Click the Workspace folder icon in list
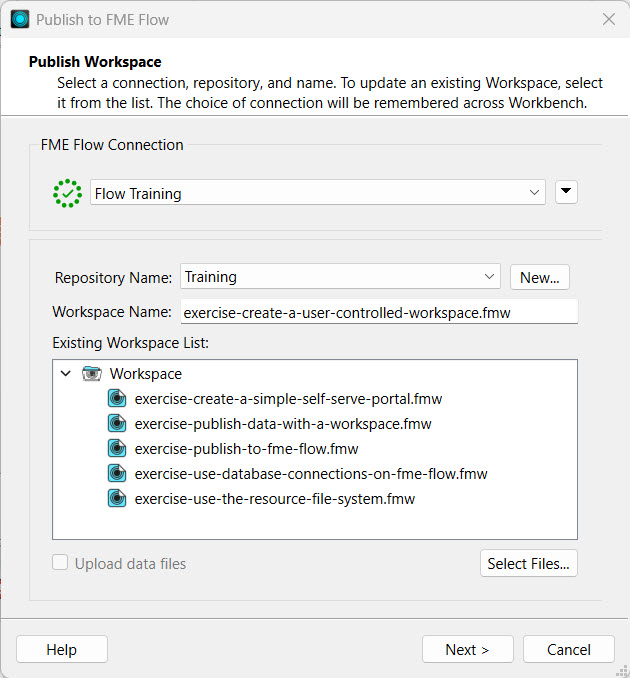The image size is (630, 678). (91, 374)
